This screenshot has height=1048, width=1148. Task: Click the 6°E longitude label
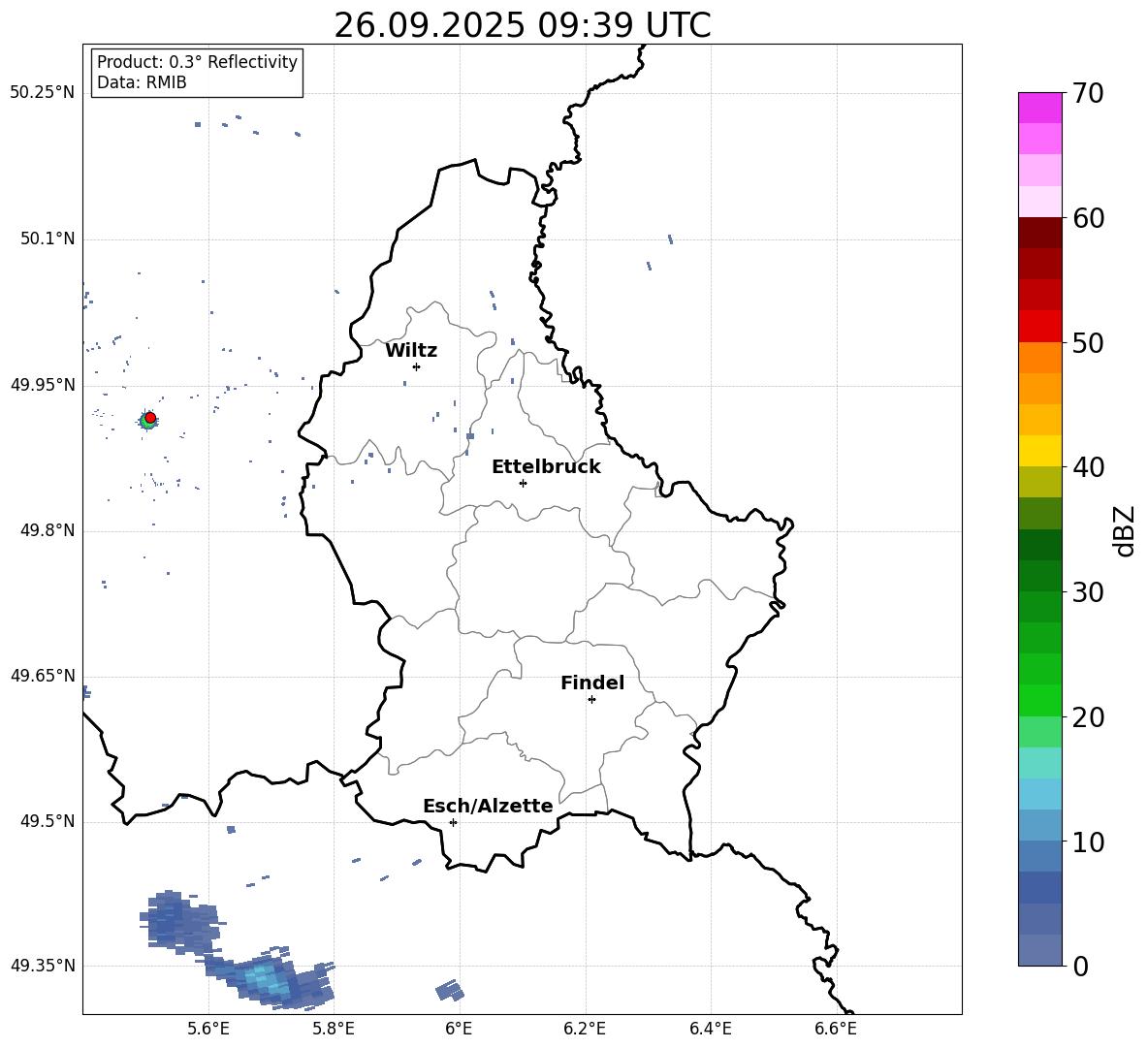pos(459,1029)
